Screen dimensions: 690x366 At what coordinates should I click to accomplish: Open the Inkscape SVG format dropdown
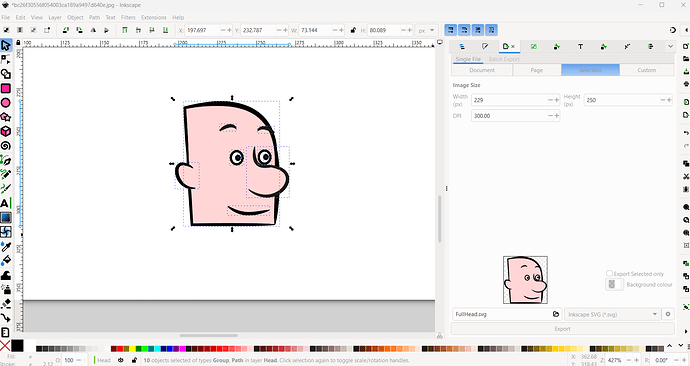tap(613, 314)
